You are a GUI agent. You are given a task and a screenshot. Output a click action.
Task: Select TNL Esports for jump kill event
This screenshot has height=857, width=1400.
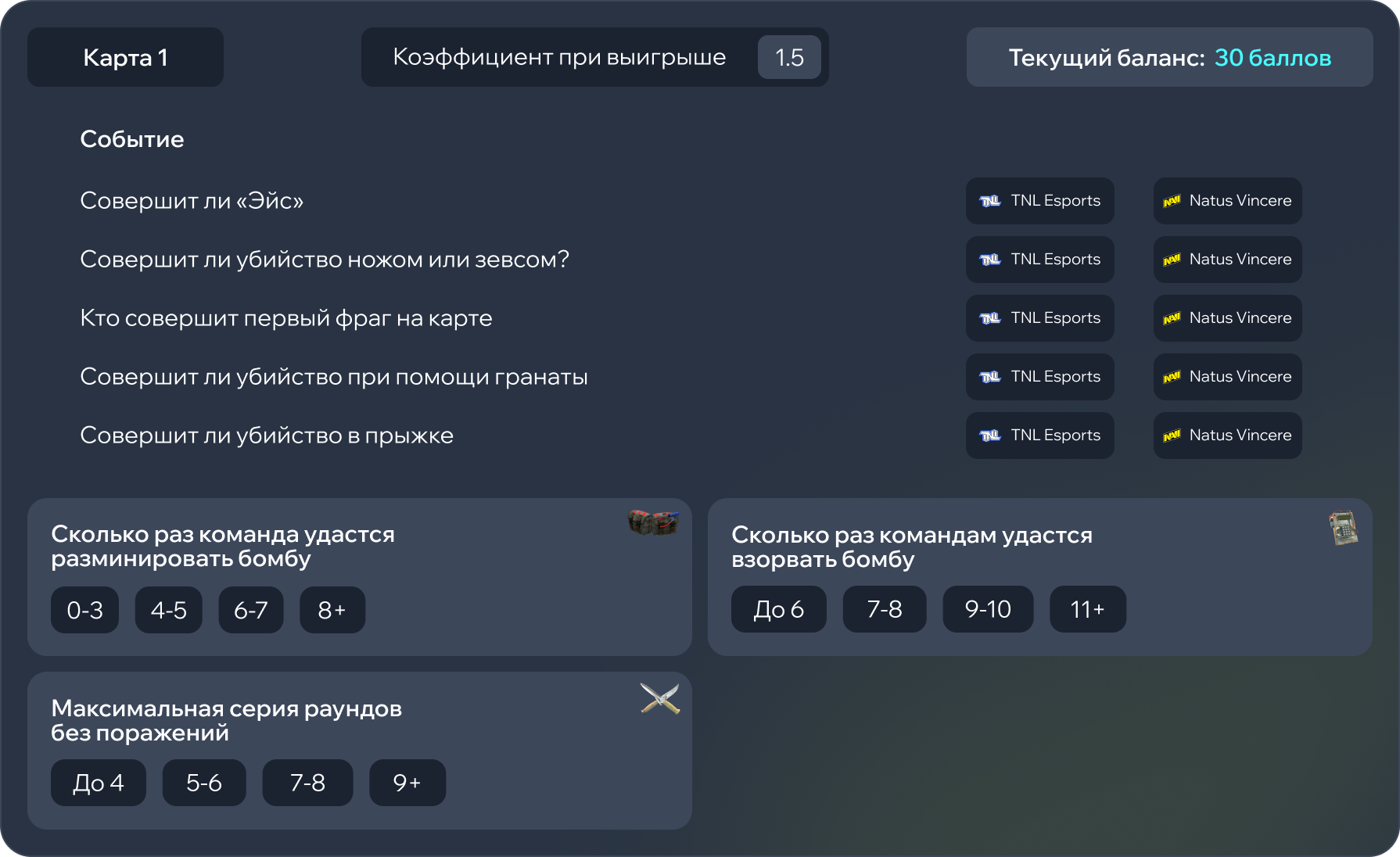coord(1039,436)
